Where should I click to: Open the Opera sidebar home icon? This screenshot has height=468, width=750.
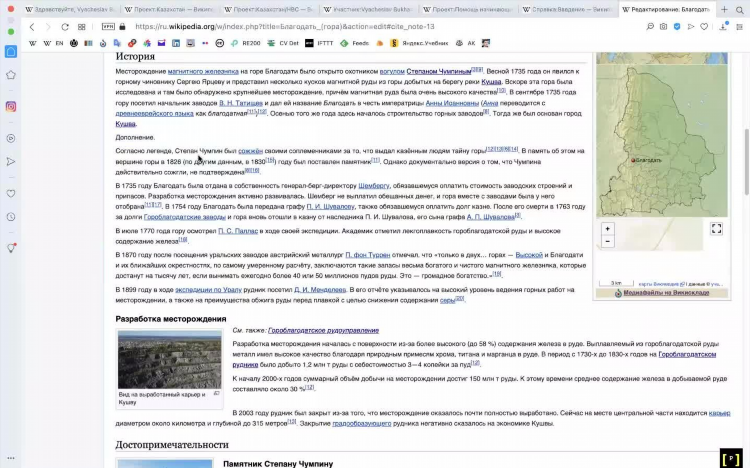11,51
